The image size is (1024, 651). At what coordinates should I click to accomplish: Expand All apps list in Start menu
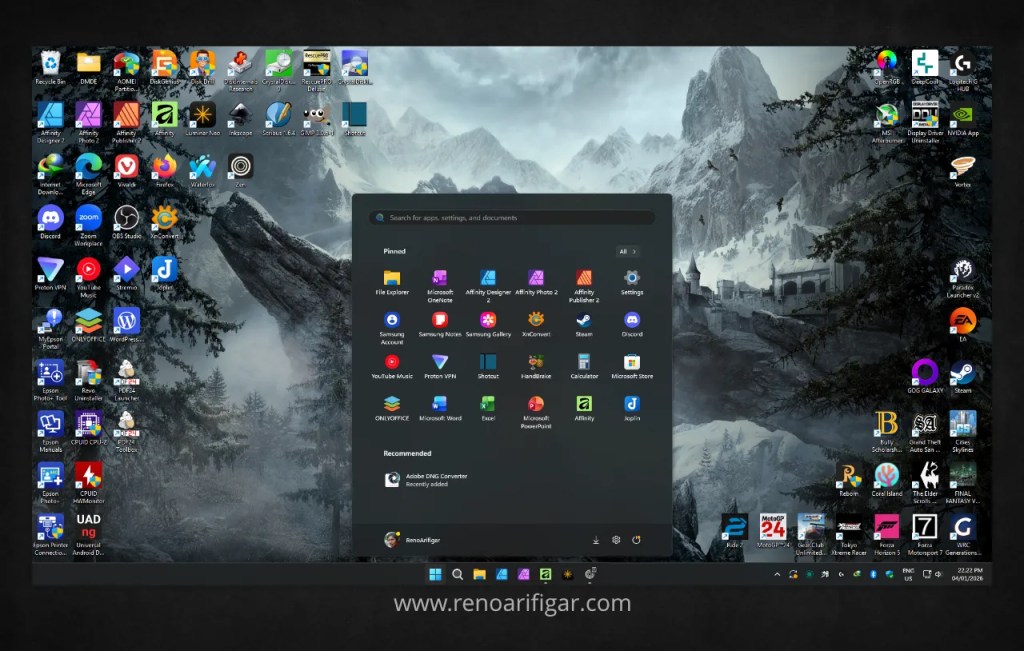pos(628,252)
